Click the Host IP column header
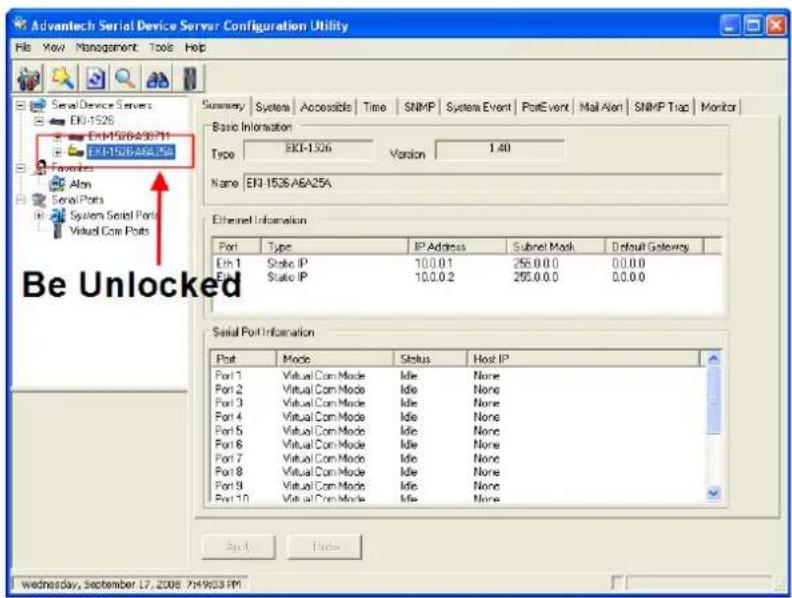This screenshot has height=598, width=792. [x=583, y=359]
